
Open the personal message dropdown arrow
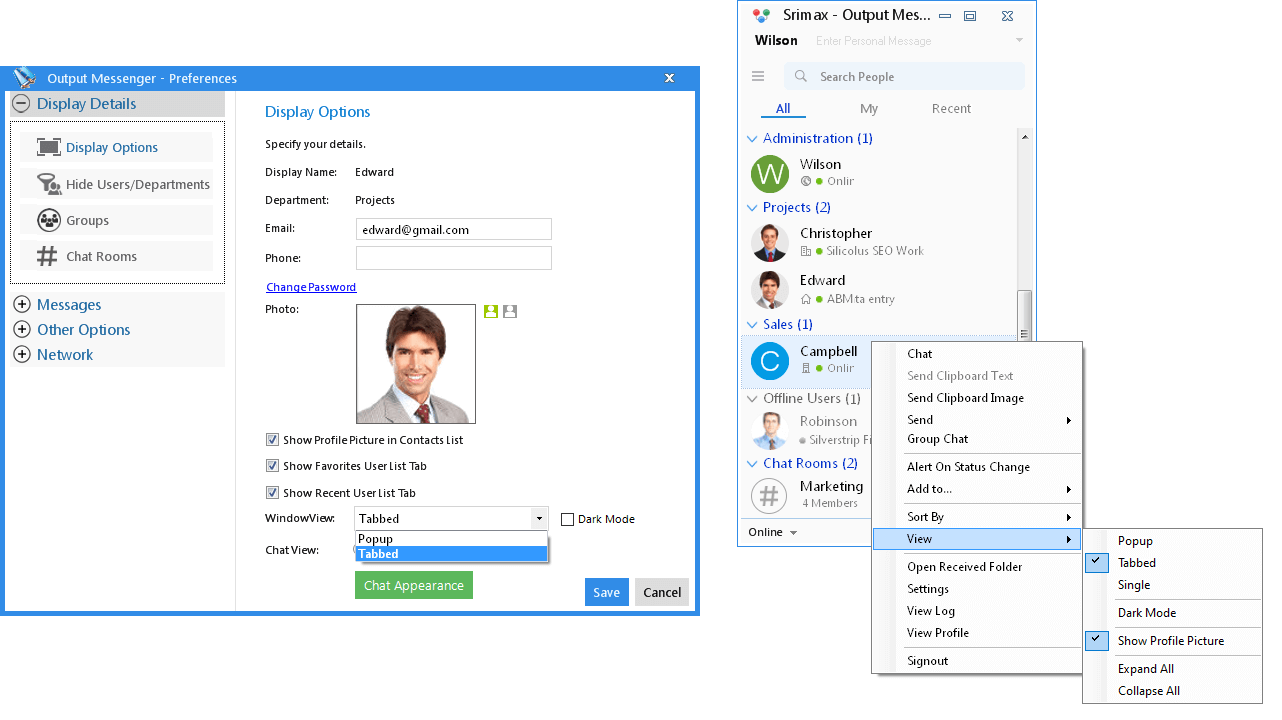coord(1019,41)
